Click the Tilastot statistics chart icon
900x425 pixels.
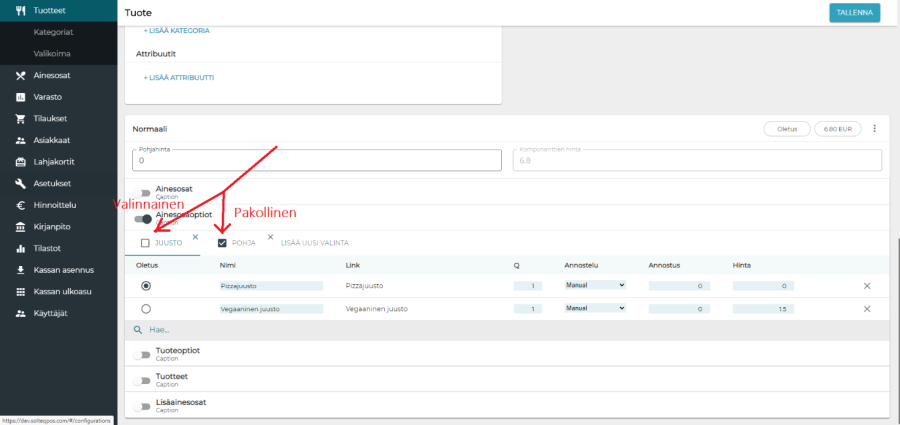20,248
